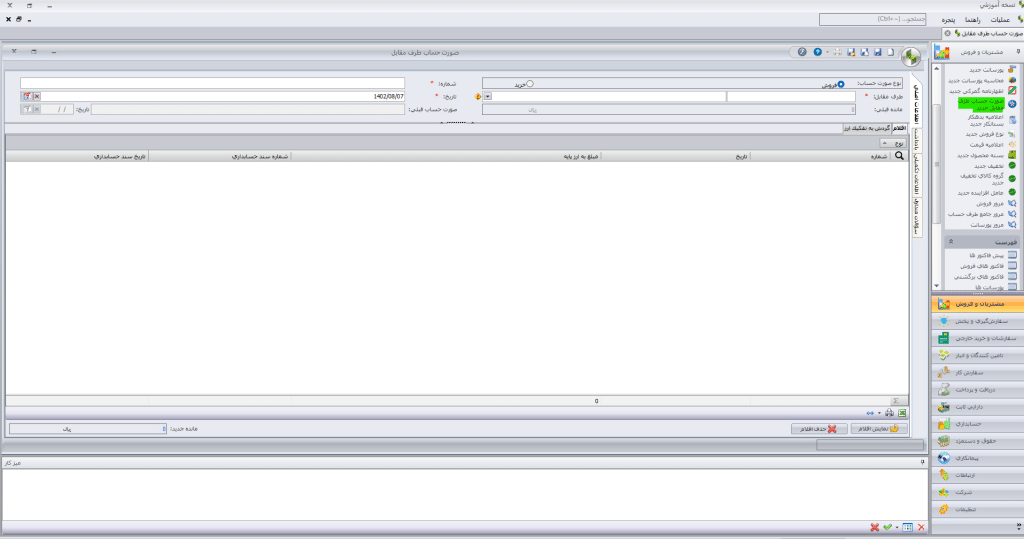Click calendar picker icon beside date field

click(x=27, y=97)
